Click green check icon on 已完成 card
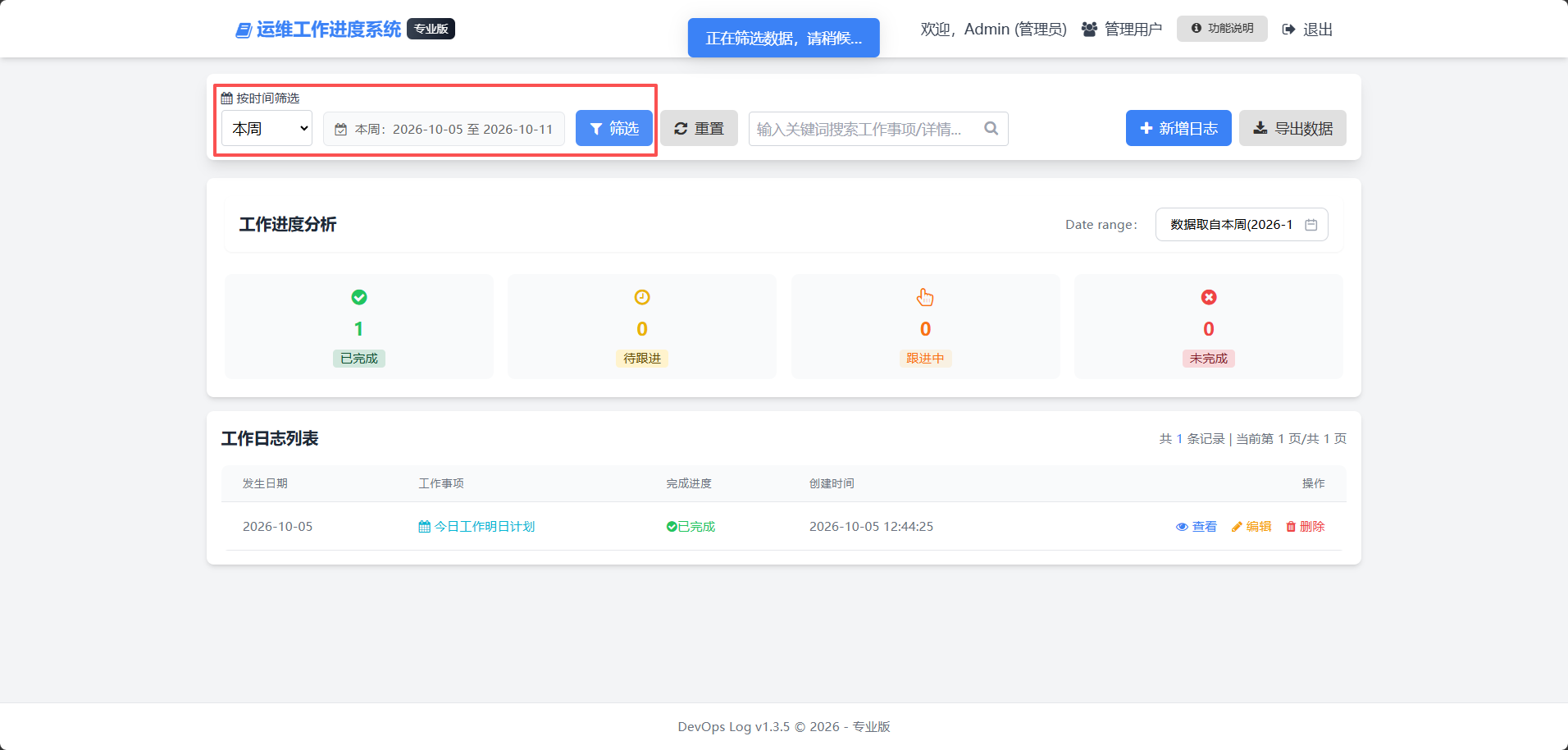This screenshot has width=1568, height=750. (x=359, y=297)
